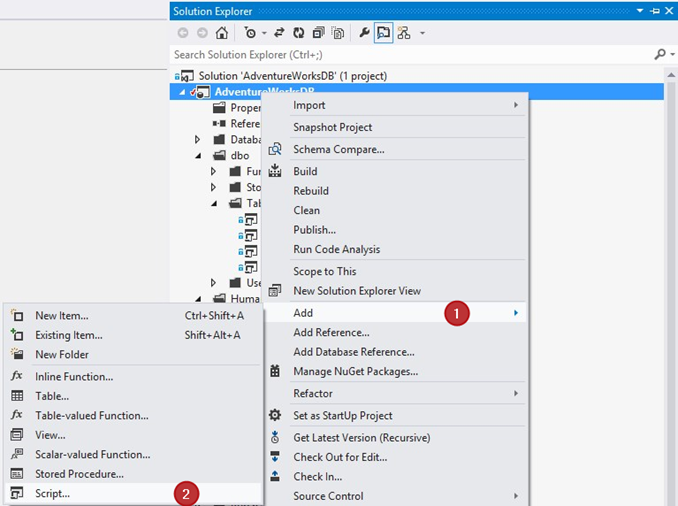Click the Home icon in Solution Explorer toolbar
The height and width of the screenshot is (506, 678).
click(222, 33)
